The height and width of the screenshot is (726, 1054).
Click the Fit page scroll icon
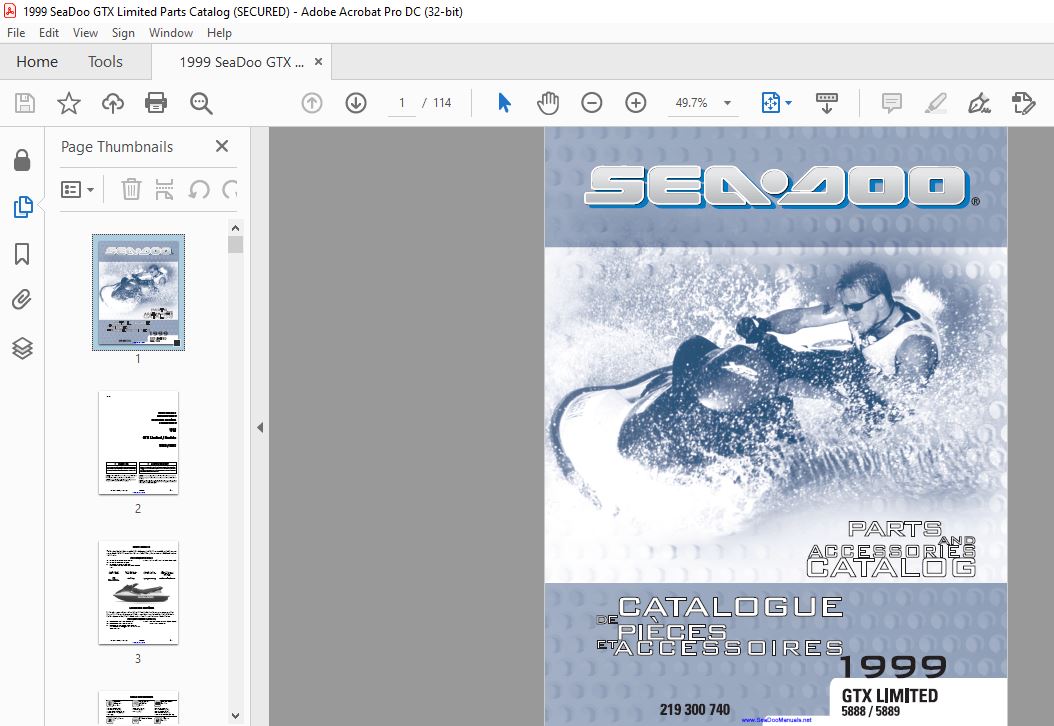tap(770, 103)
